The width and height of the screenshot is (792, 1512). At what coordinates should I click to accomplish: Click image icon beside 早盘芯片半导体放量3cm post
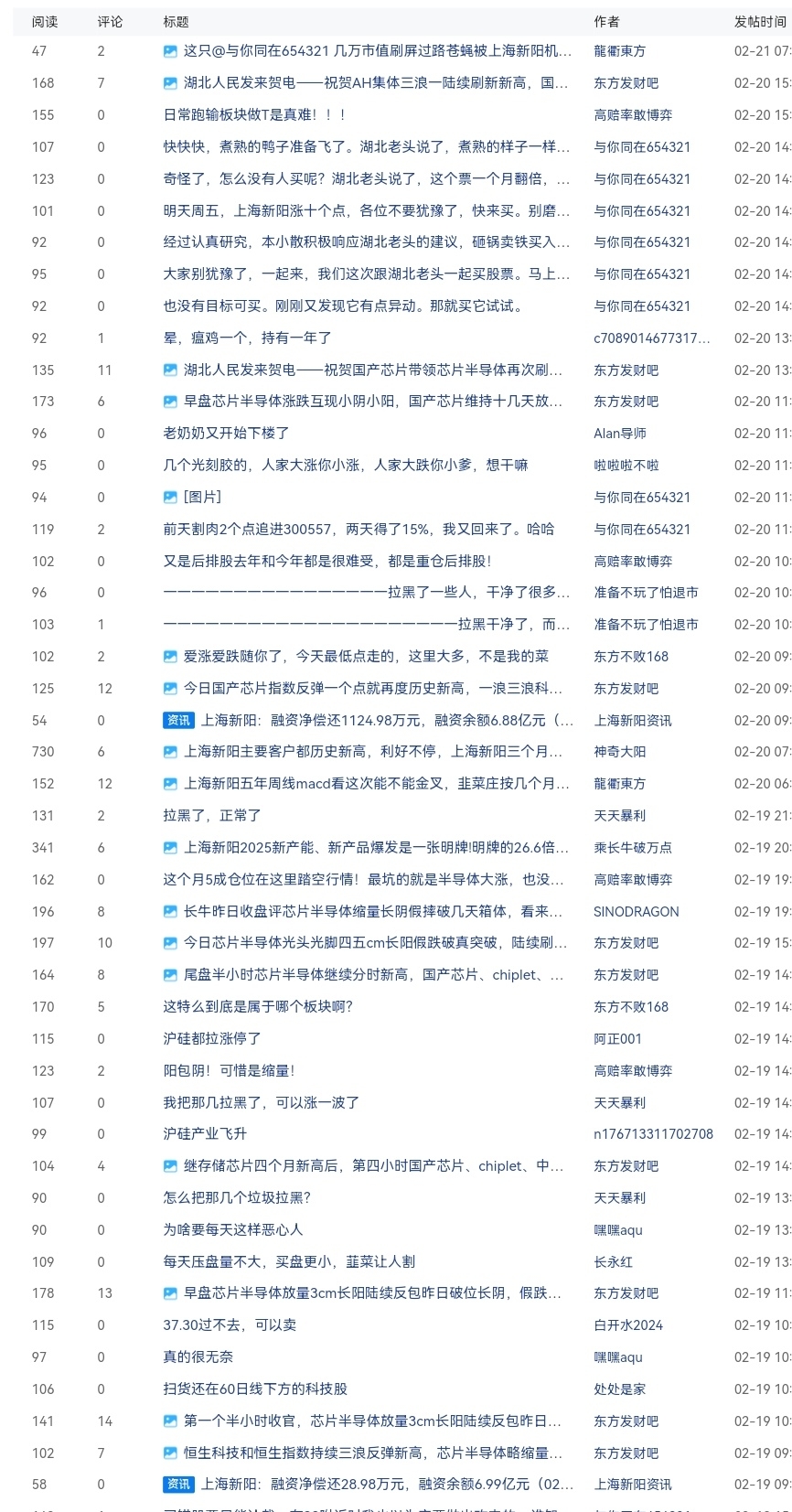coord(170,1293)
